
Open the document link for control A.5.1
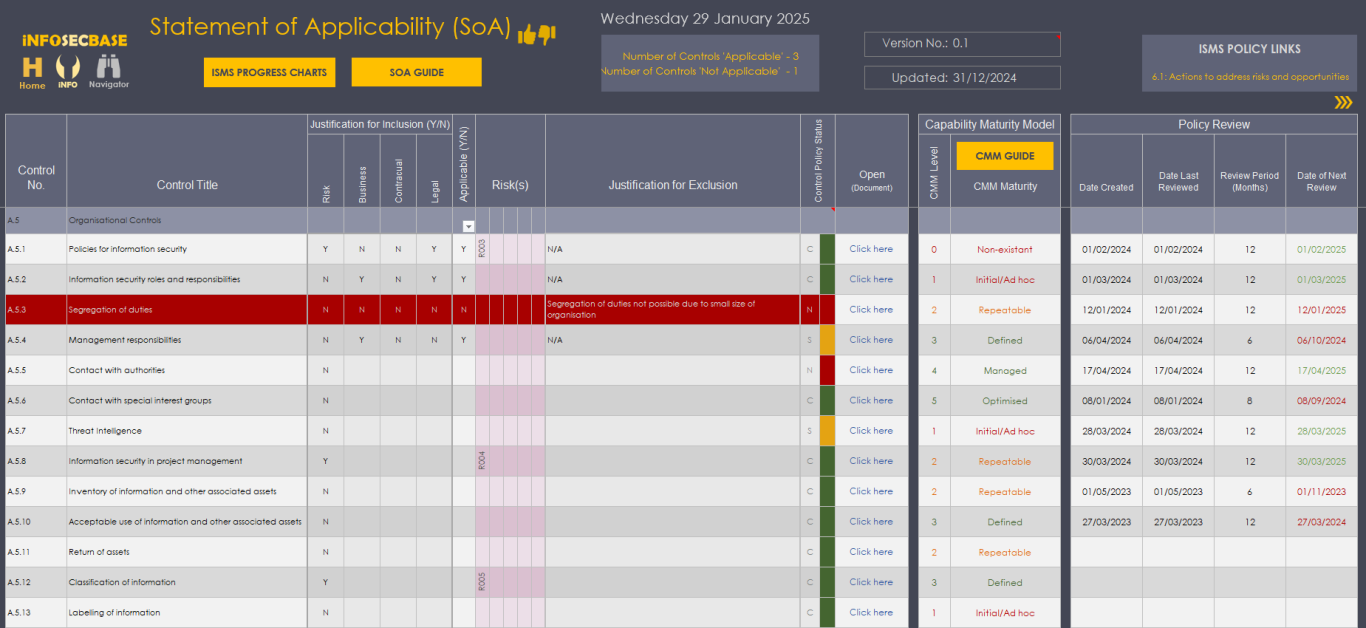871,249
